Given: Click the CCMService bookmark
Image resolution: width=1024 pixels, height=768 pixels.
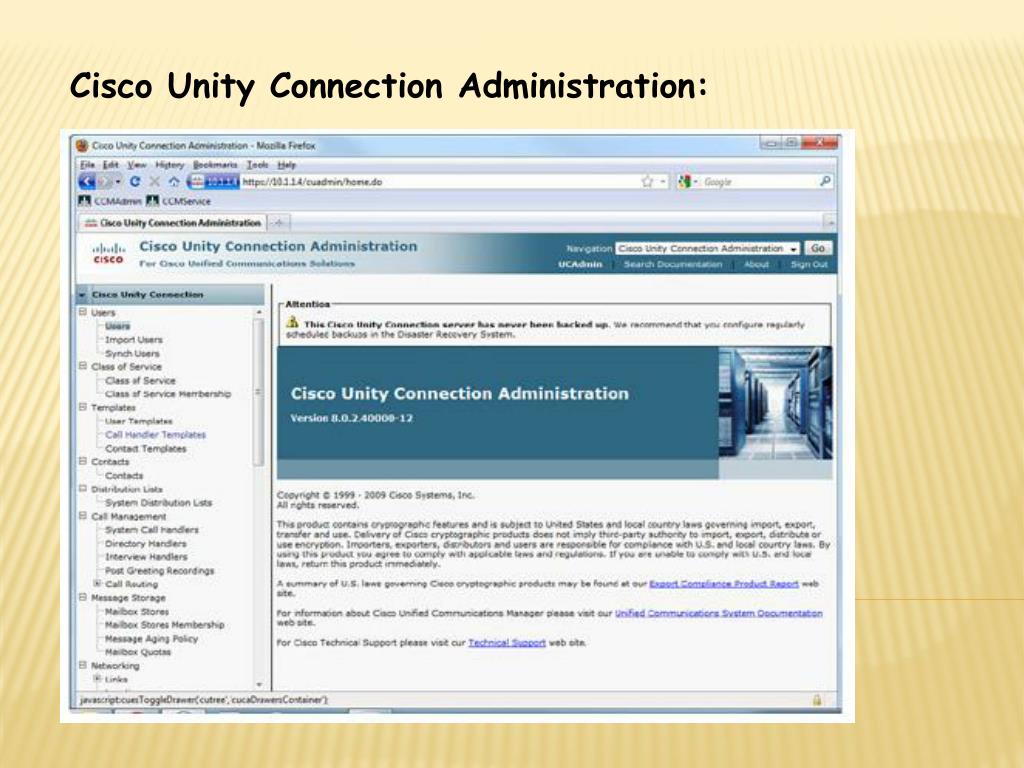Looking at the screenshot, I should tap(178, 201).
